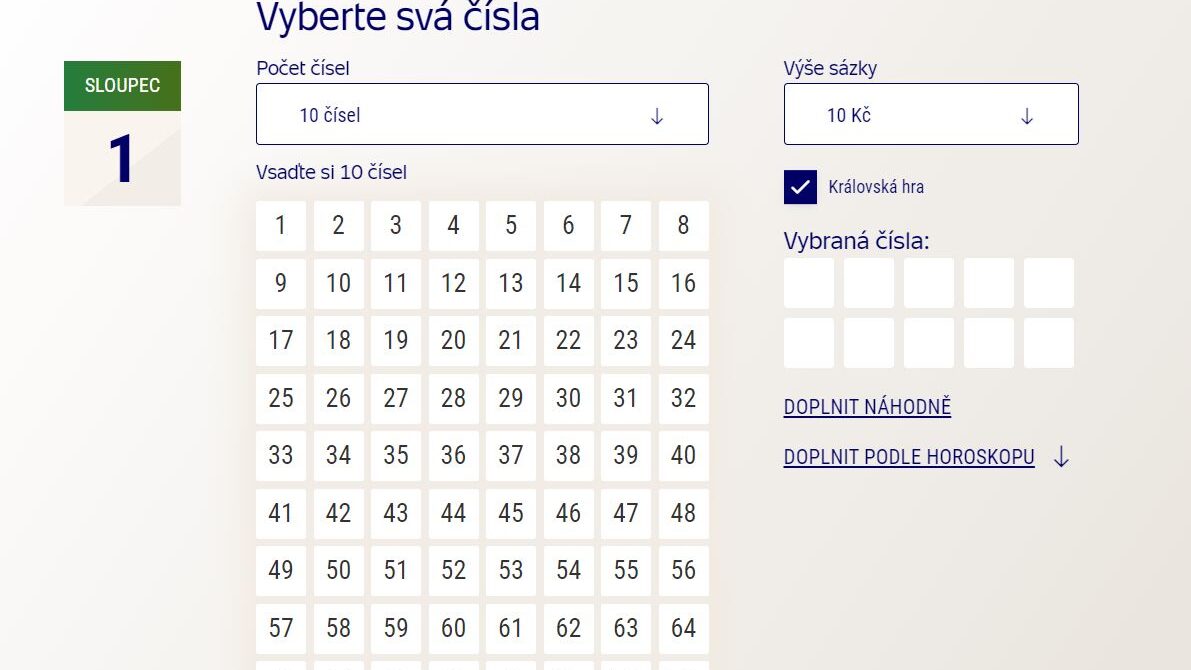Image resolution: width=1191 pixels, height=670 pixels.
Task: Select number 41 in the grid
Action: click(x=280, y=513)
